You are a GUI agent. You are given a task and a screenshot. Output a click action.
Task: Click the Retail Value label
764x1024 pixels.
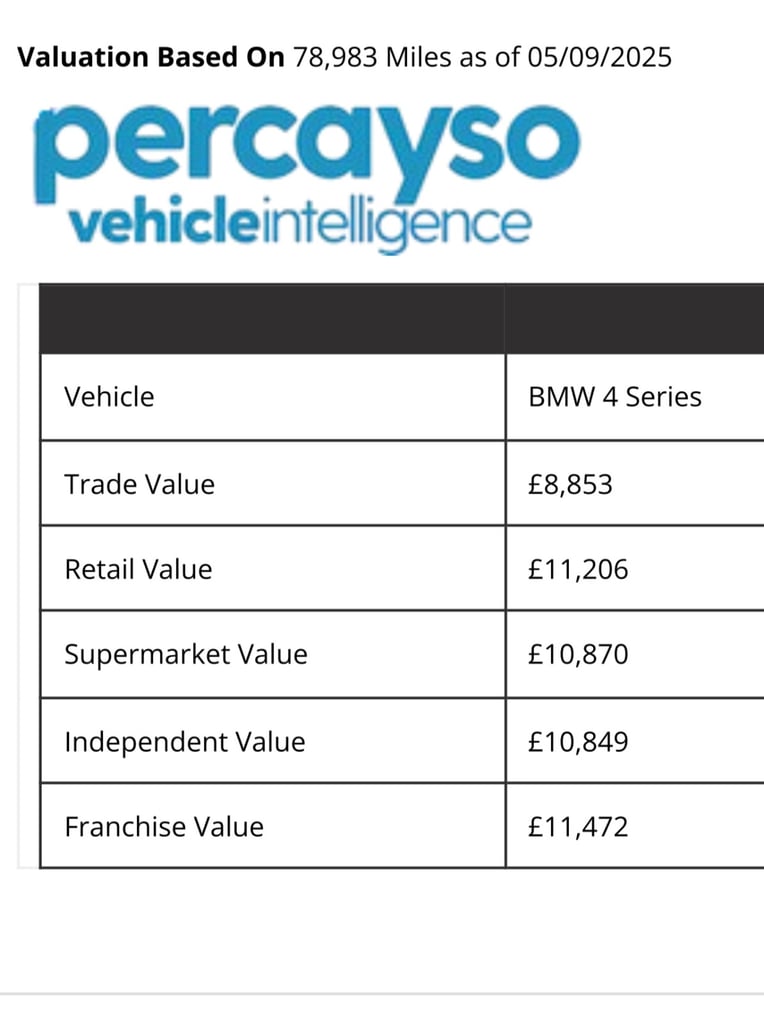[x=138, y=569]
